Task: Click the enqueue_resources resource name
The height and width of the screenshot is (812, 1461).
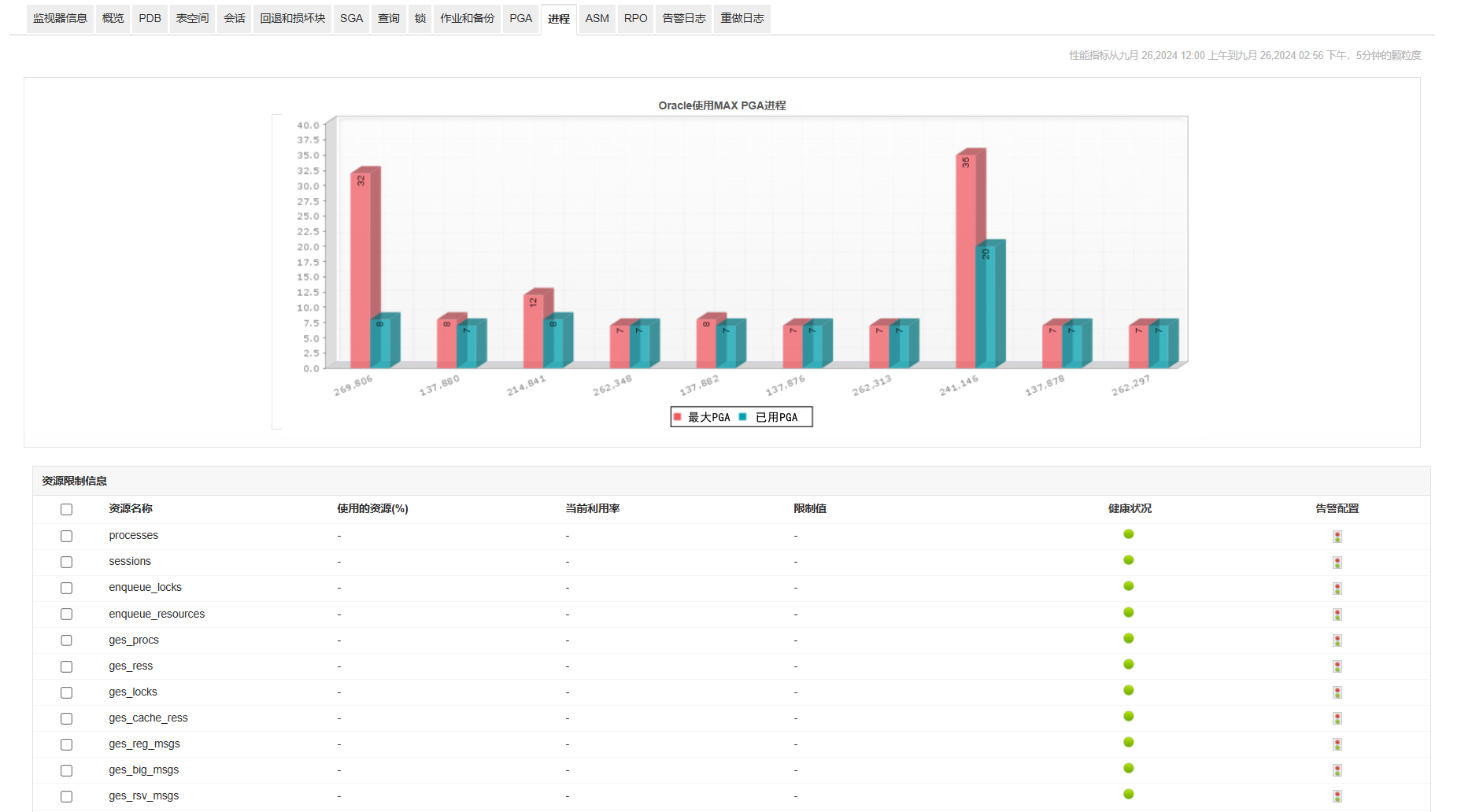Action: pyautogui.click(x=157, y=615)
